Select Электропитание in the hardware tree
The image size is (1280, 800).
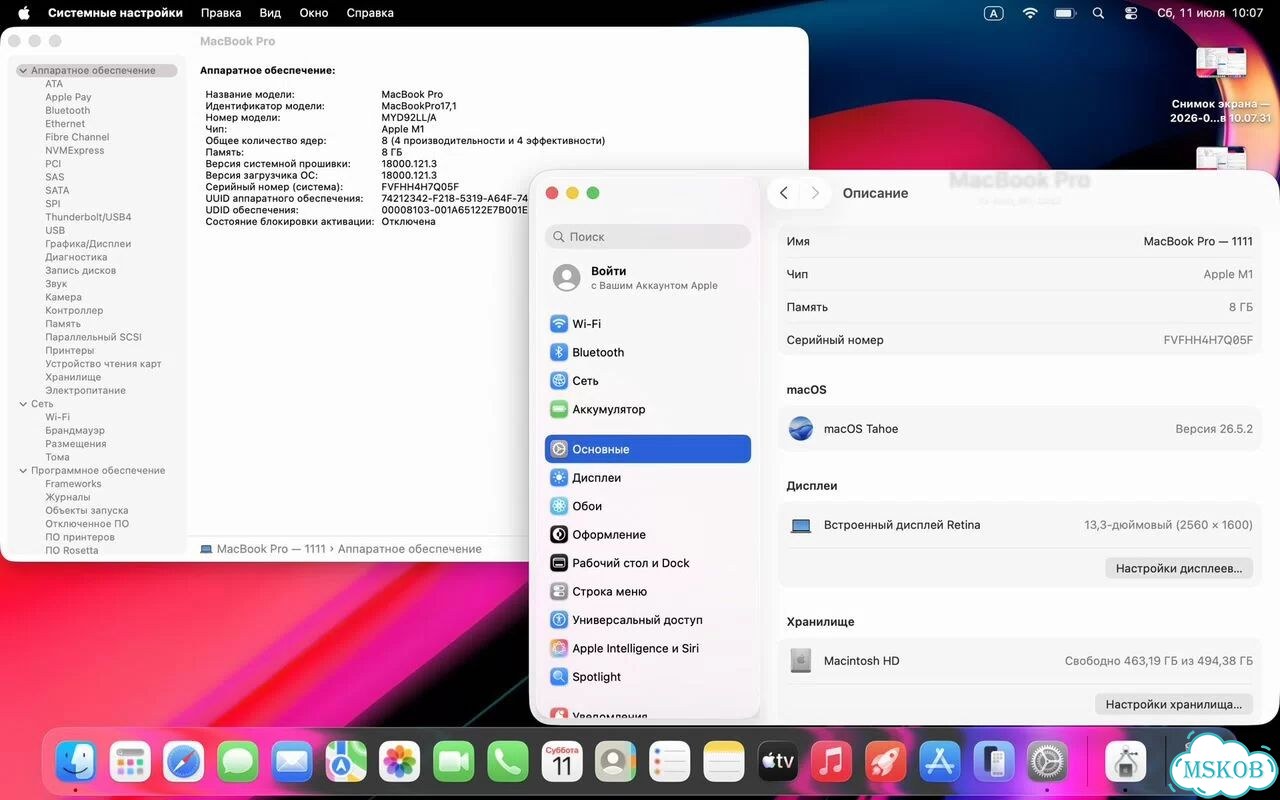[x=85, y=391]
